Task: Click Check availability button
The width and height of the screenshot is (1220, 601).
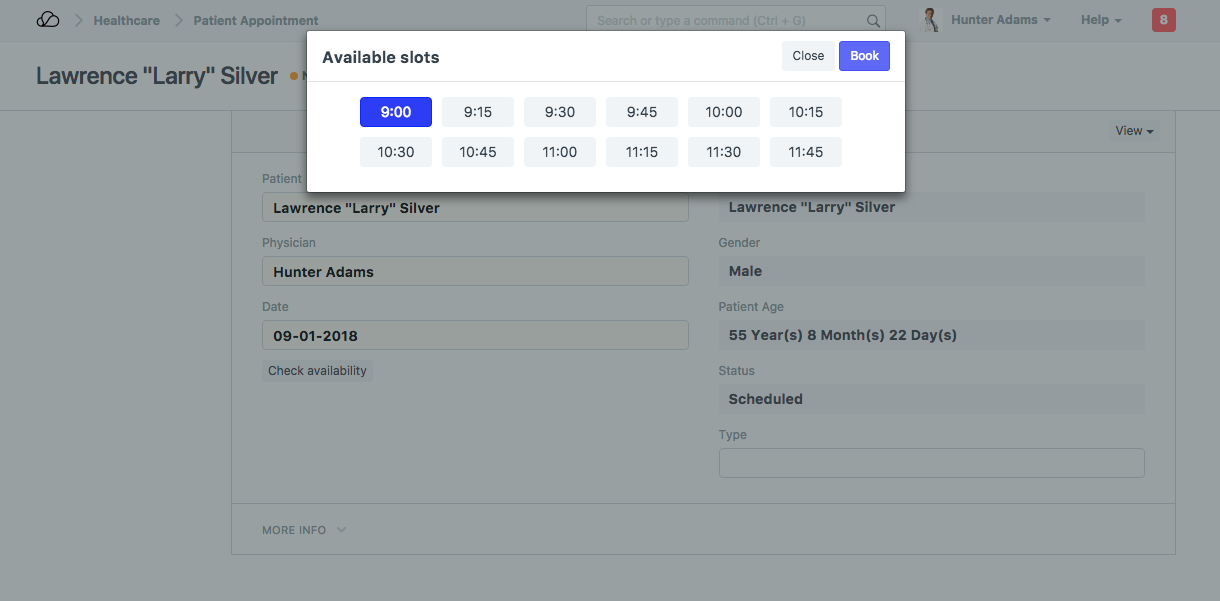Action: click(317, 371)
